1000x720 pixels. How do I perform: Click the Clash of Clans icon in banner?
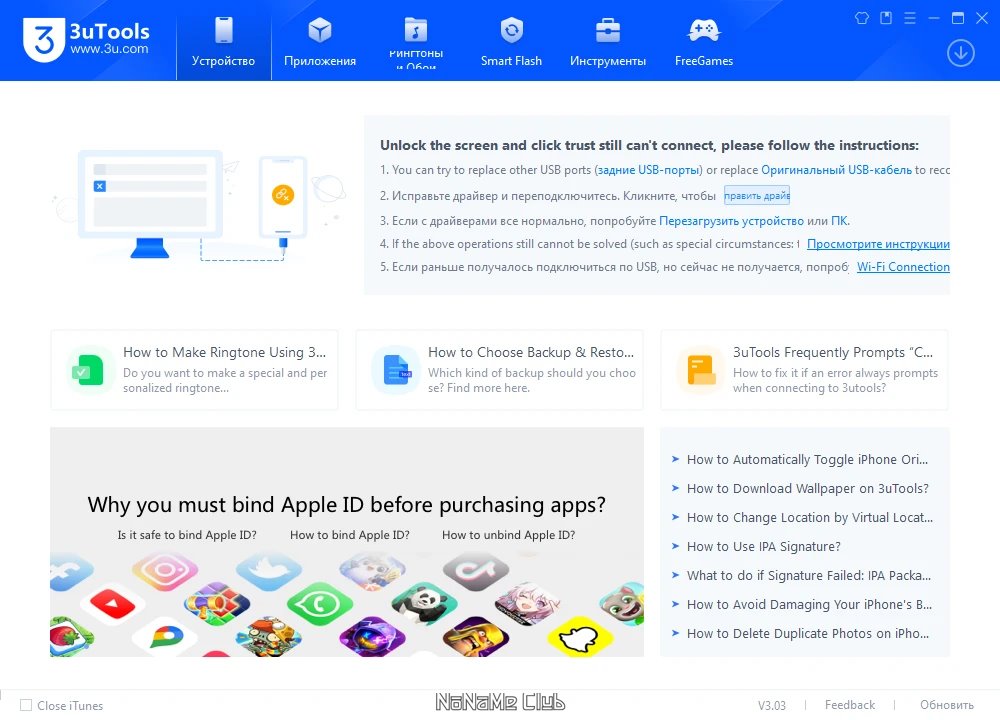[x=476, y=636]
